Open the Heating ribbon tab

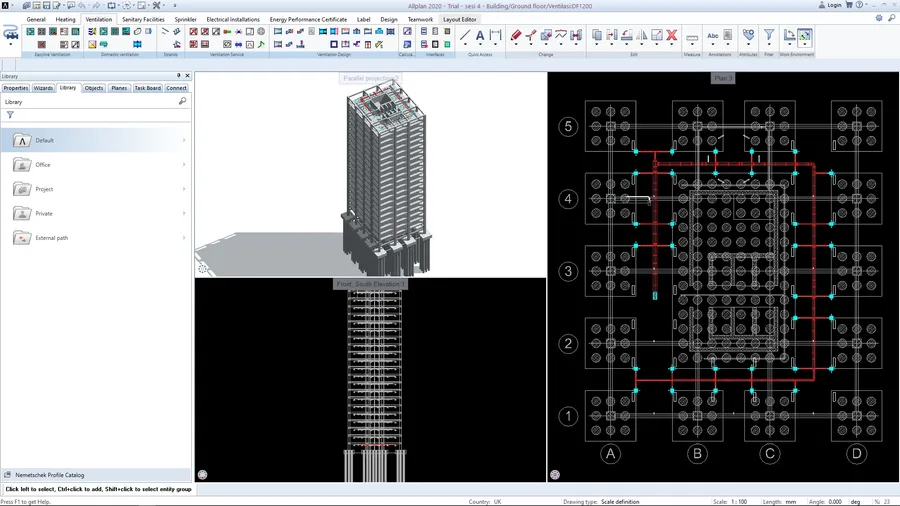coord(65,19)
